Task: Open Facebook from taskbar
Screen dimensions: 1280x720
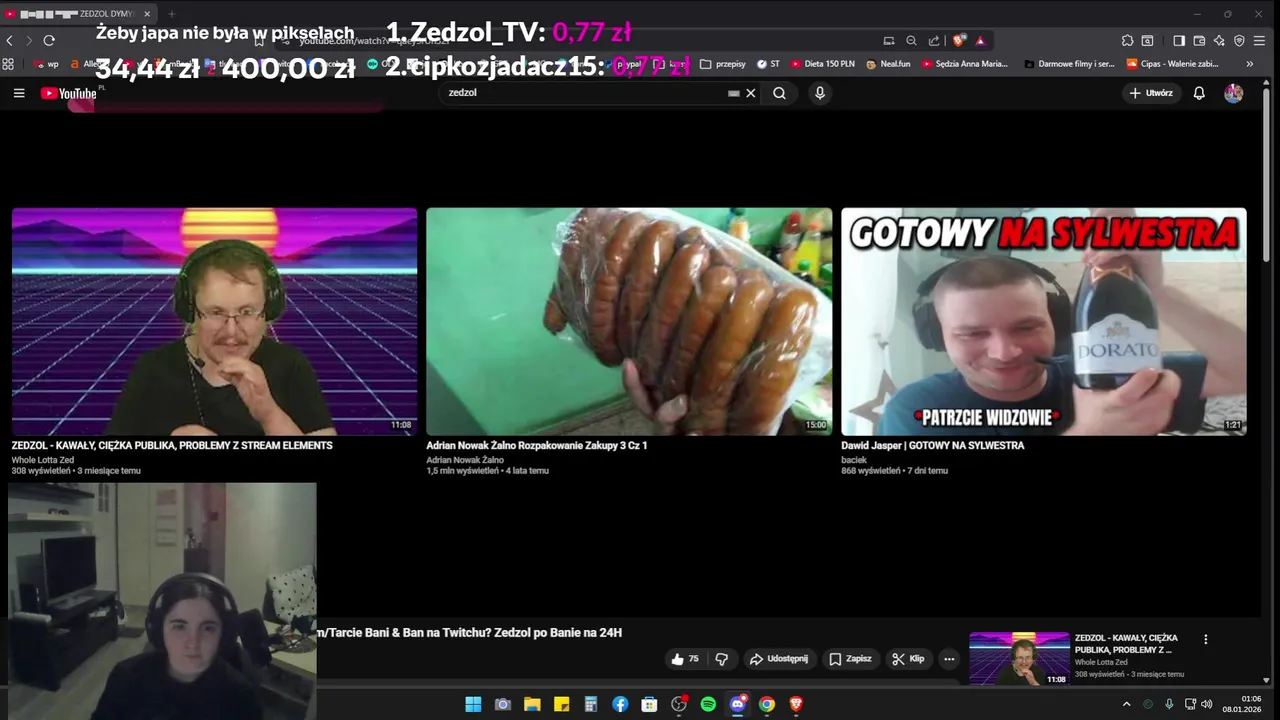Action: (620, 704)
